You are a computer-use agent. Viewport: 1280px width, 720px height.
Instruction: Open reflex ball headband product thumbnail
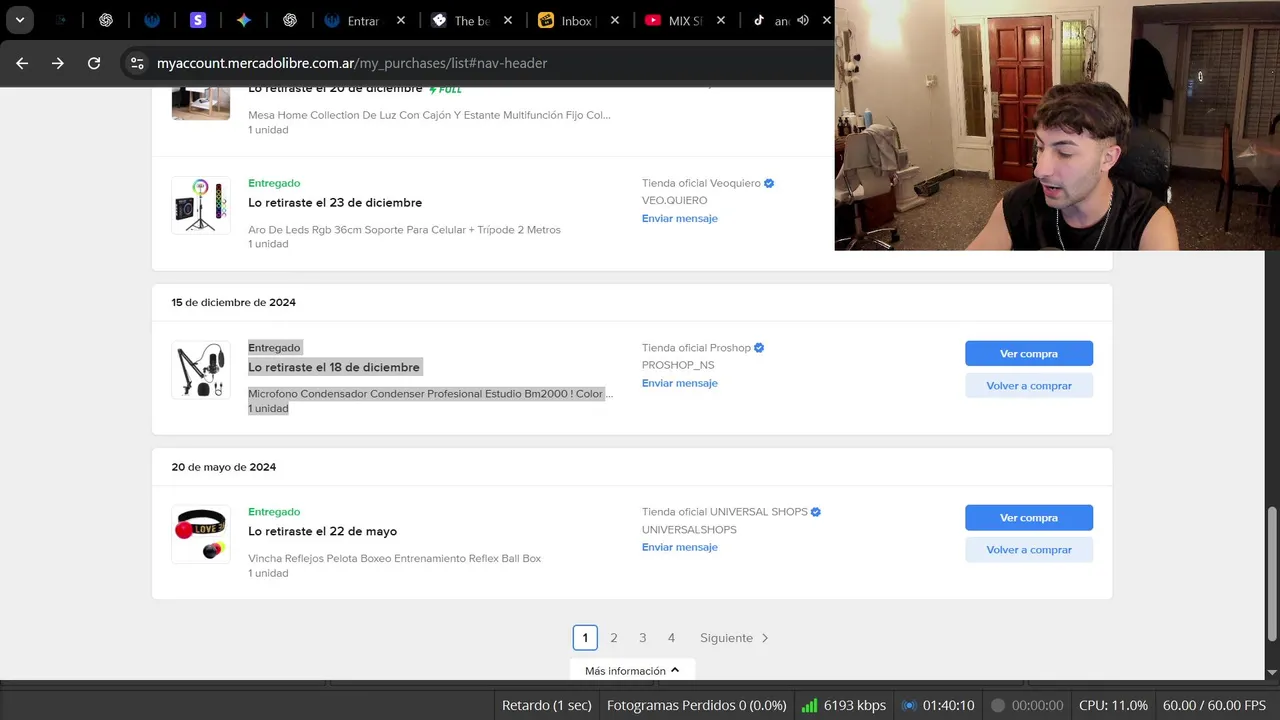coord(201,534)
